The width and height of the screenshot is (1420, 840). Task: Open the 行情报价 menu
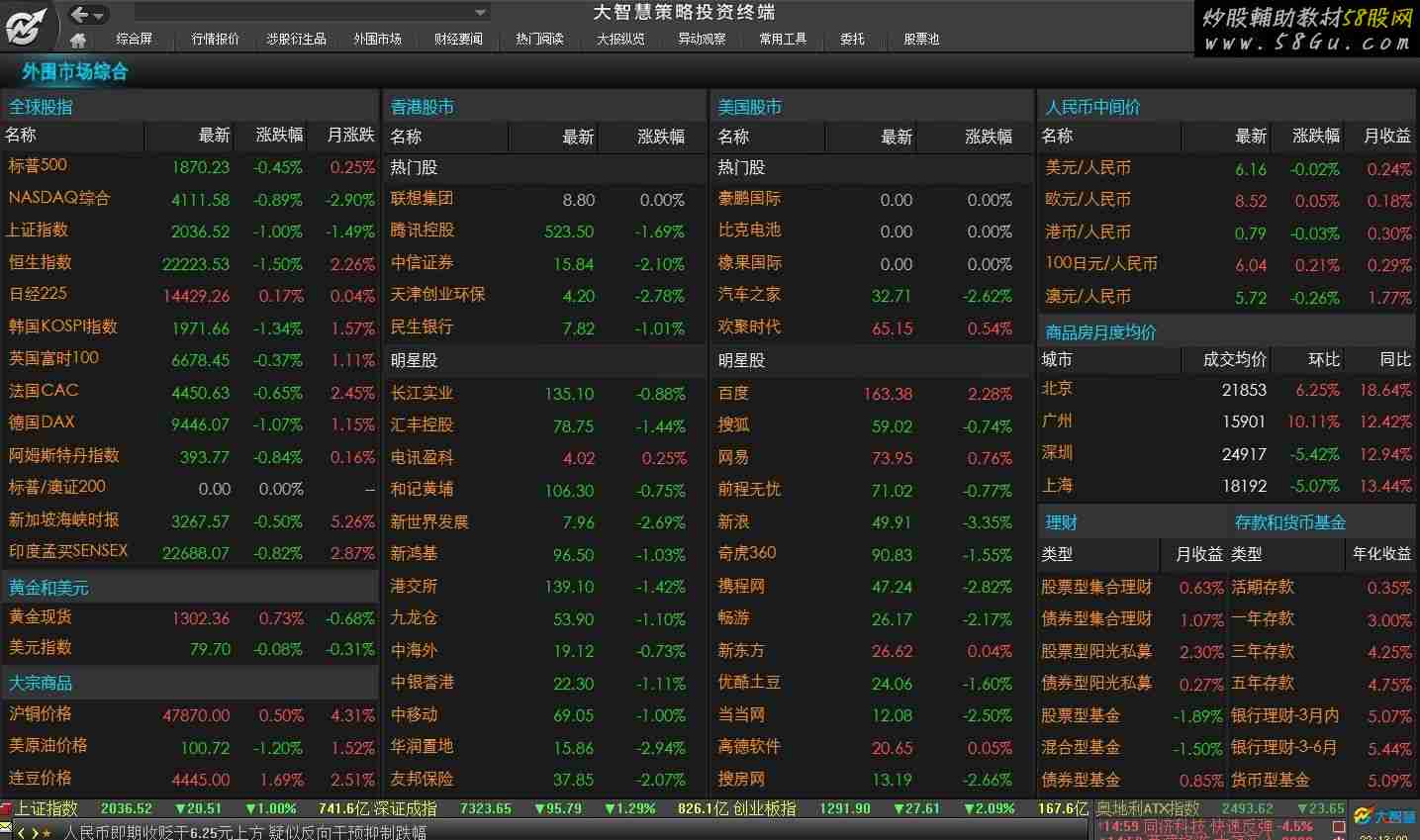(215, 39)
